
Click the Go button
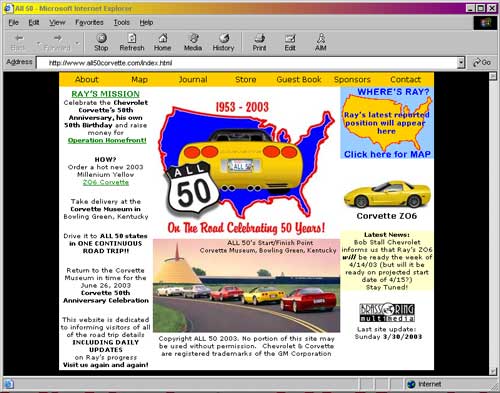coord(482,62)
